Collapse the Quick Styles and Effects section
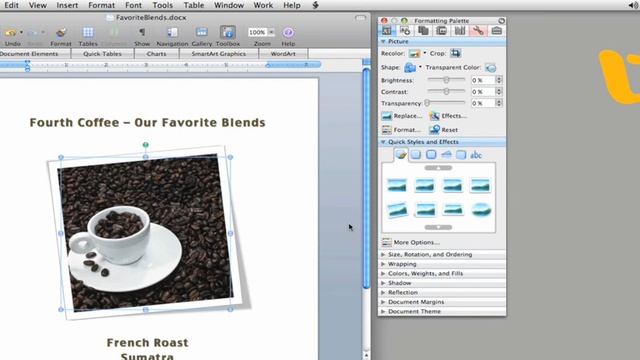This screenshot has width=640, height=360. pyautogui.click(x=383, y=142)
